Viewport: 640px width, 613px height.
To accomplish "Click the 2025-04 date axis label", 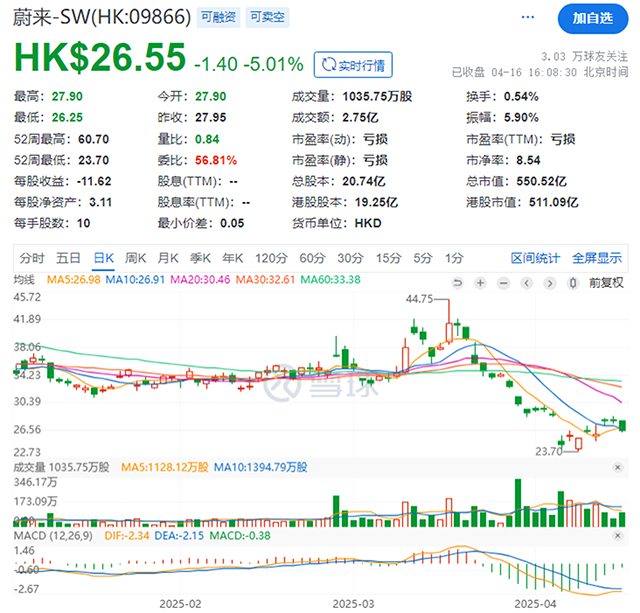I will tap(535, 604).
